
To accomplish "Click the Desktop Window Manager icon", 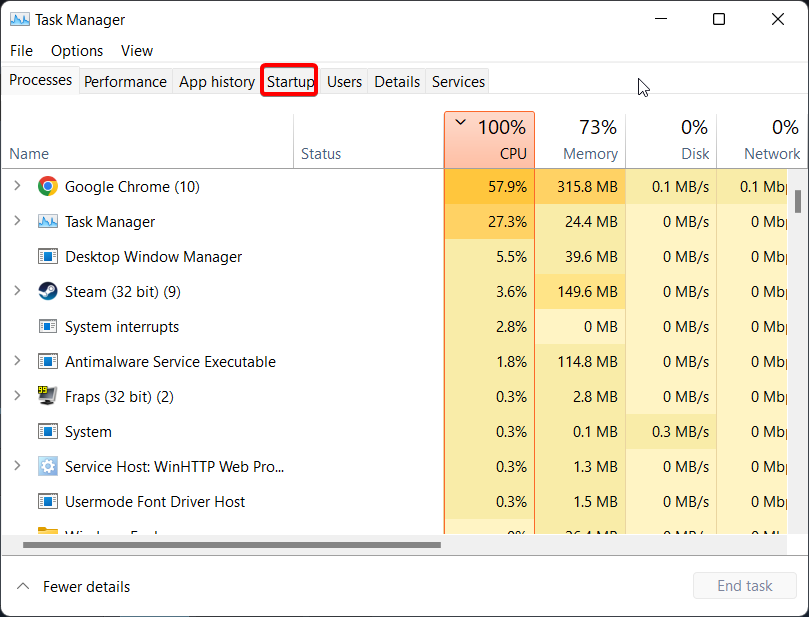I will point(47,257).
